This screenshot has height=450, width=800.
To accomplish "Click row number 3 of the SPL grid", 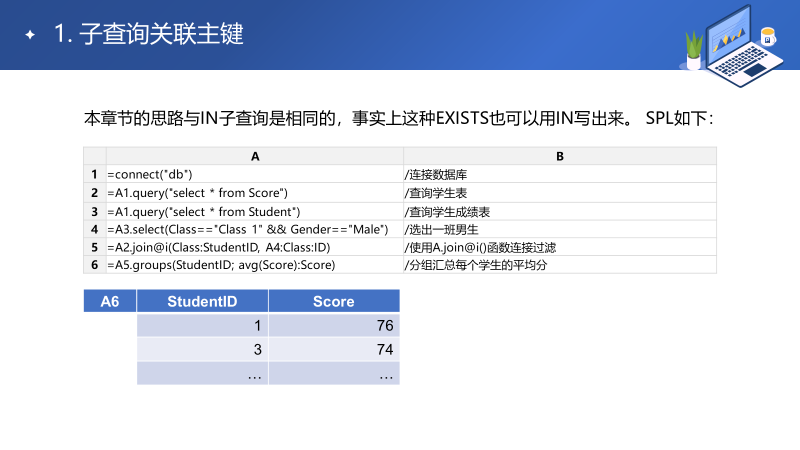I will 94,212.
